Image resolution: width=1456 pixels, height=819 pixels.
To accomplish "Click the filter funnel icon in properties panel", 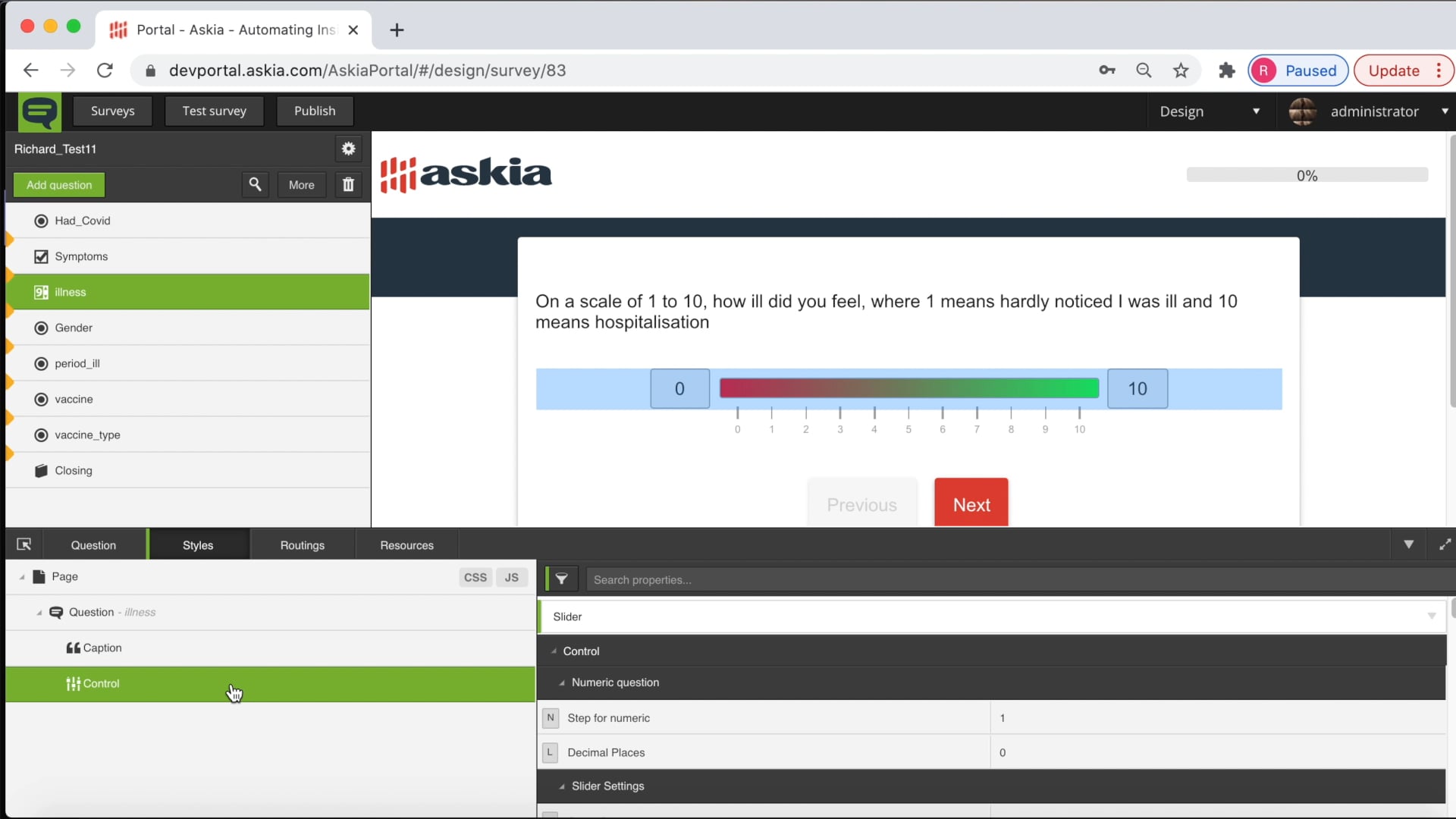I will point(561,579).
